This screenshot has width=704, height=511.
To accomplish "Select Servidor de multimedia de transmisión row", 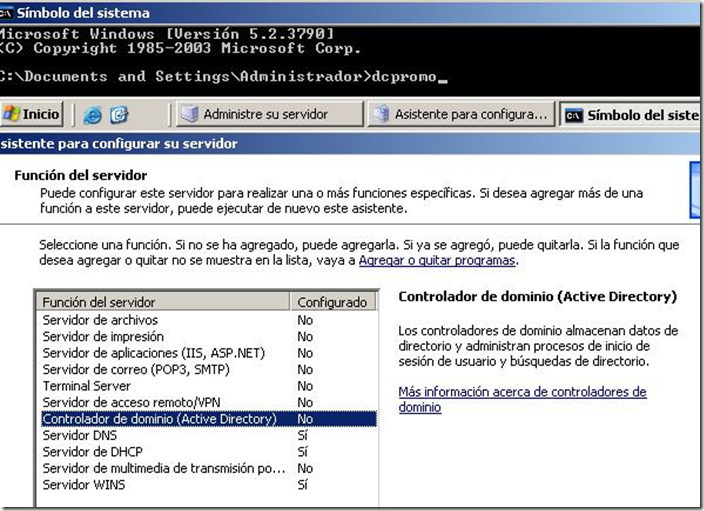I will pos(209,468).
